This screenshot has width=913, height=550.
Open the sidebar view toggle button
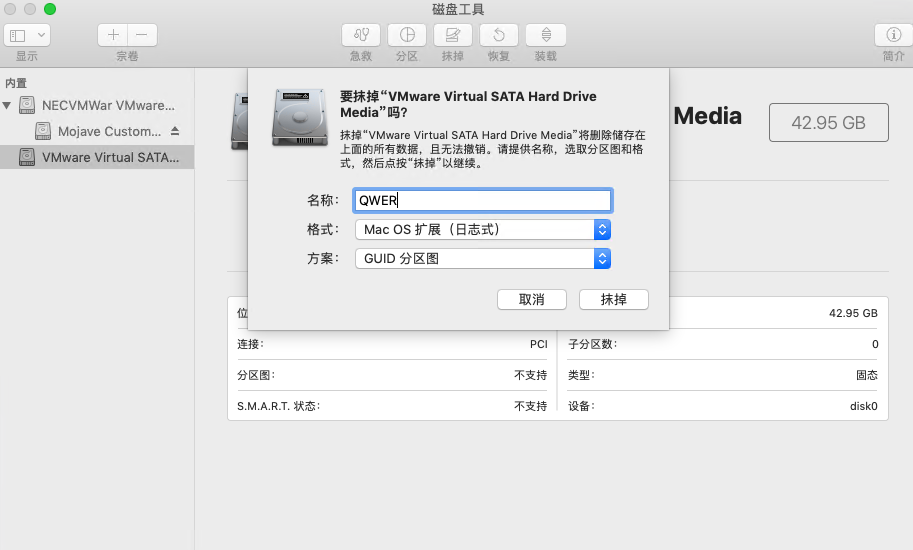click(x=18, y=35)
